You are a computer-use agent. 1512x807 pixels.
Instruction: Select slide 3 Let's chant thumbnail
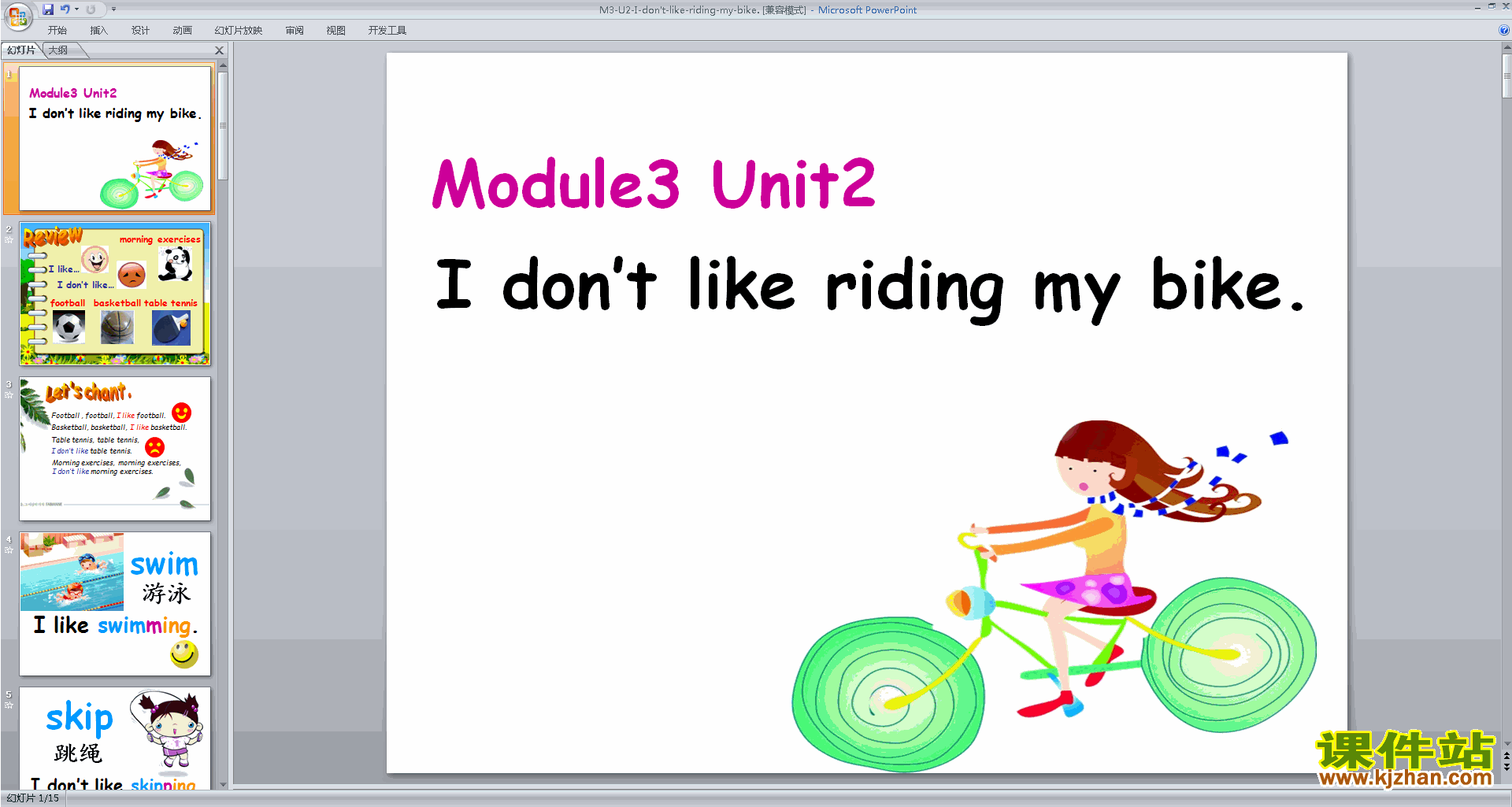point(115,449)
